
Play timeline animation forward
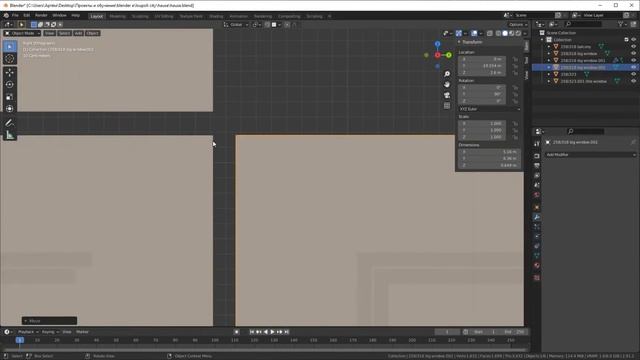272,332
